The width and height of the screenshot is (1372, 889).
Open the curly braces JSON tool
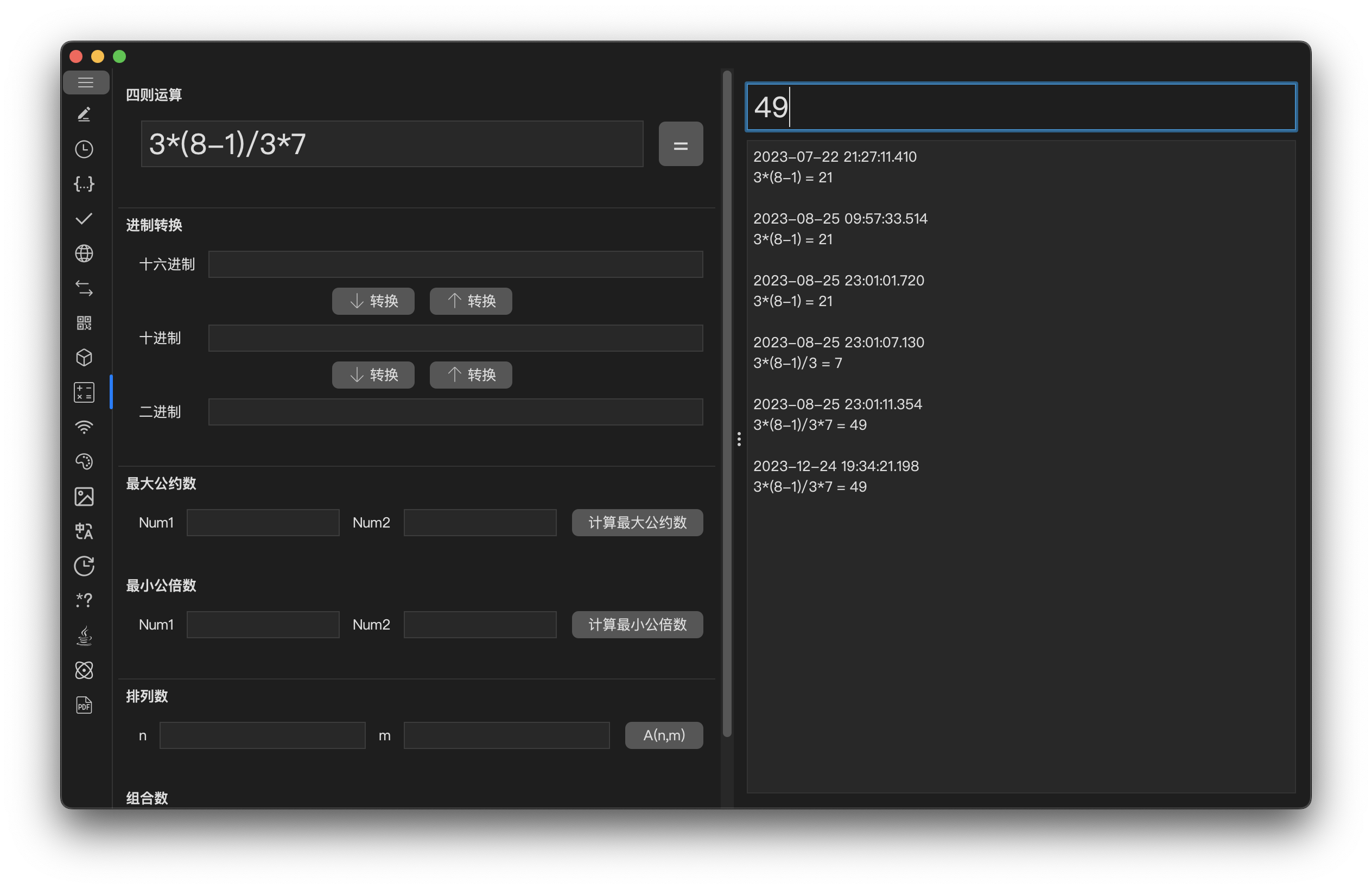(x=84, y=184)
